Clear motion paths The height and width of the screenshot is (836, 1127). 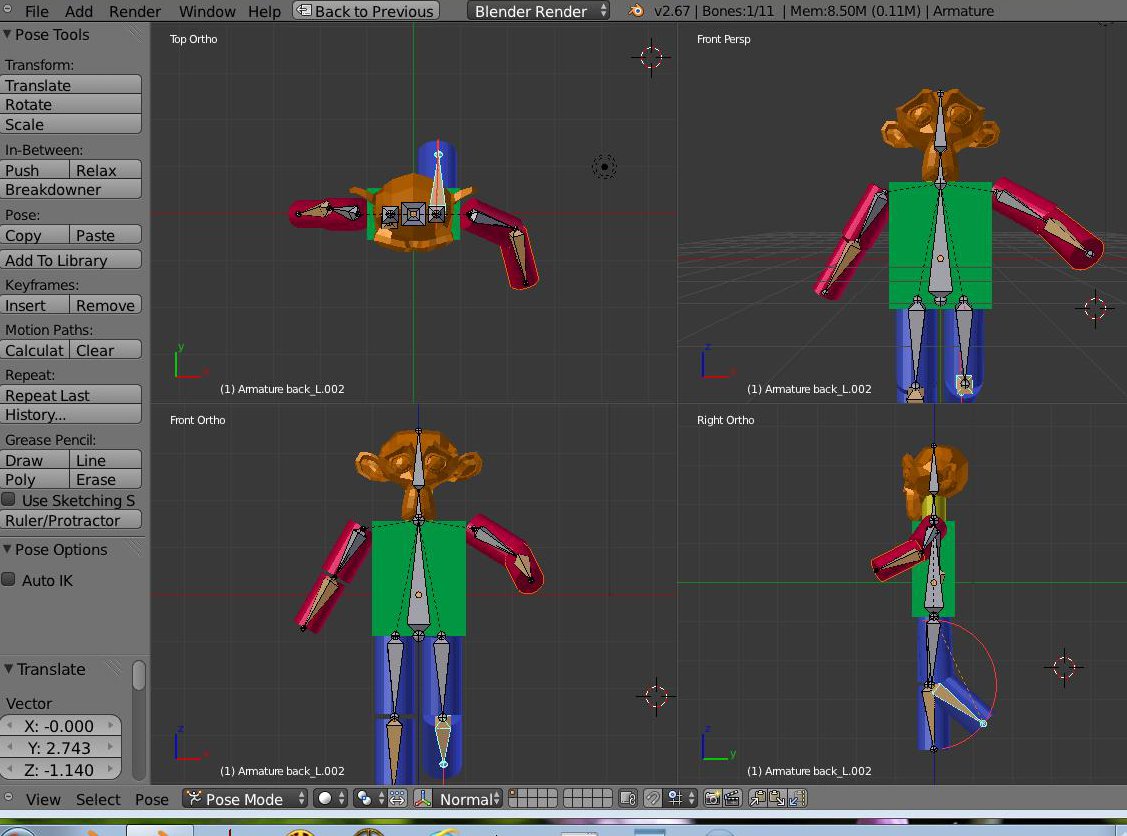click(x=106, y=350)
